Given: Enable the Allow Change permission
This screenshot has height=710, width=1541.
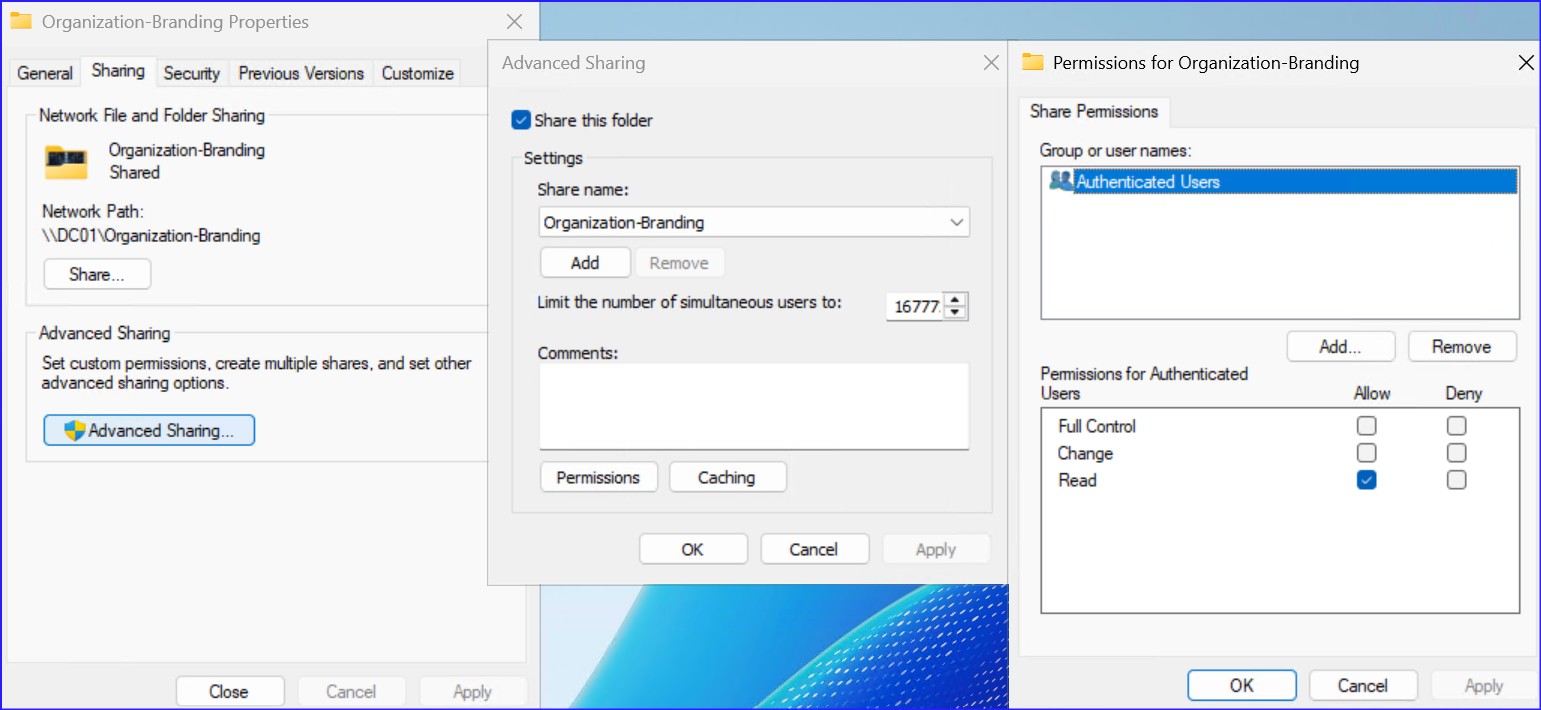Looking at the screenshot, I should tap(1366, 452).
